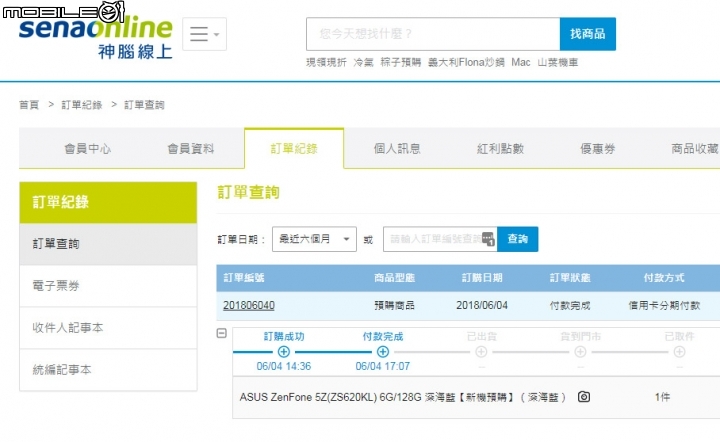The image size is (720, 442).
Task: Click the 信用卡分期付款 payment cell
Action: coord(664,305)
